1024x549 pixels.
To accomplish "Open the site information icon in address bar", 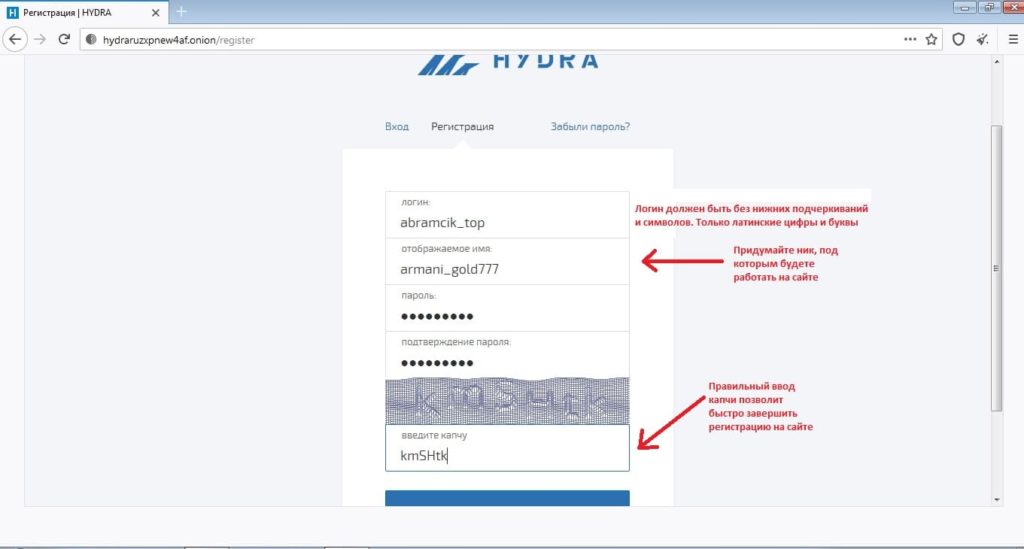I will pos(91,39).
